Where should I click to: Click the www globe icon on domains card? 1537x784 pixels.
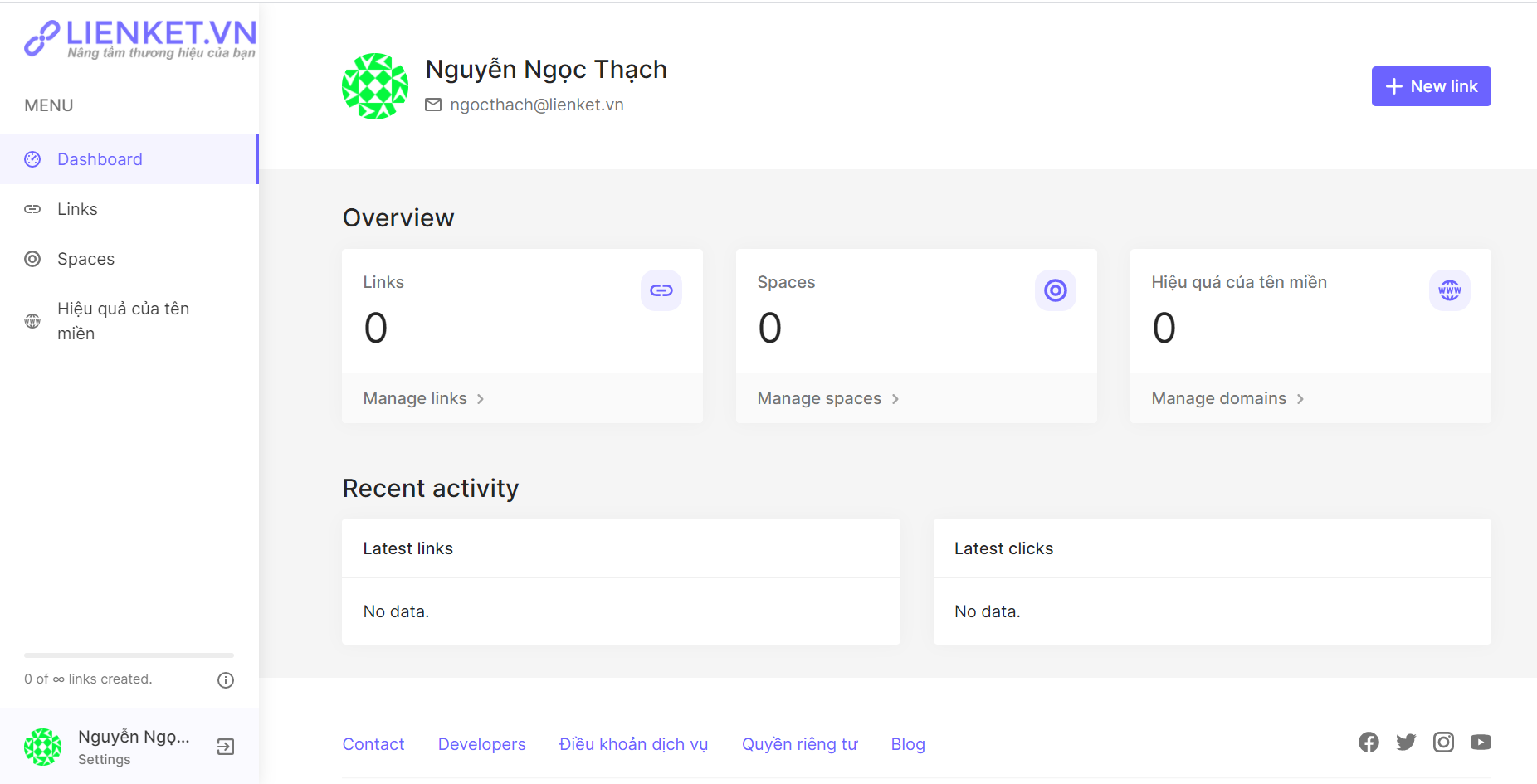pyautogui.click(x=1449, y=290)
